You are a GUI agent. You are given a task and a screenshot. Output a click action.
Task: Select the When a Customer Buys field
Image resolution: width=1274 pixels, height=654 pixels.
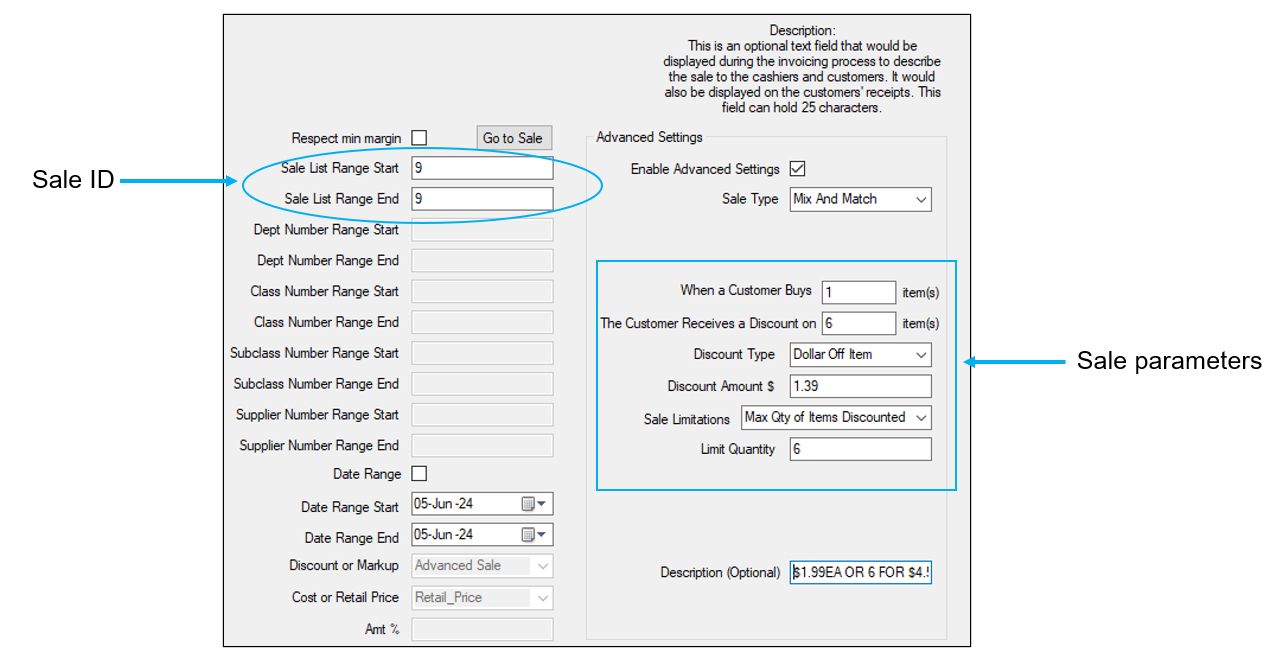click(858, 292)
